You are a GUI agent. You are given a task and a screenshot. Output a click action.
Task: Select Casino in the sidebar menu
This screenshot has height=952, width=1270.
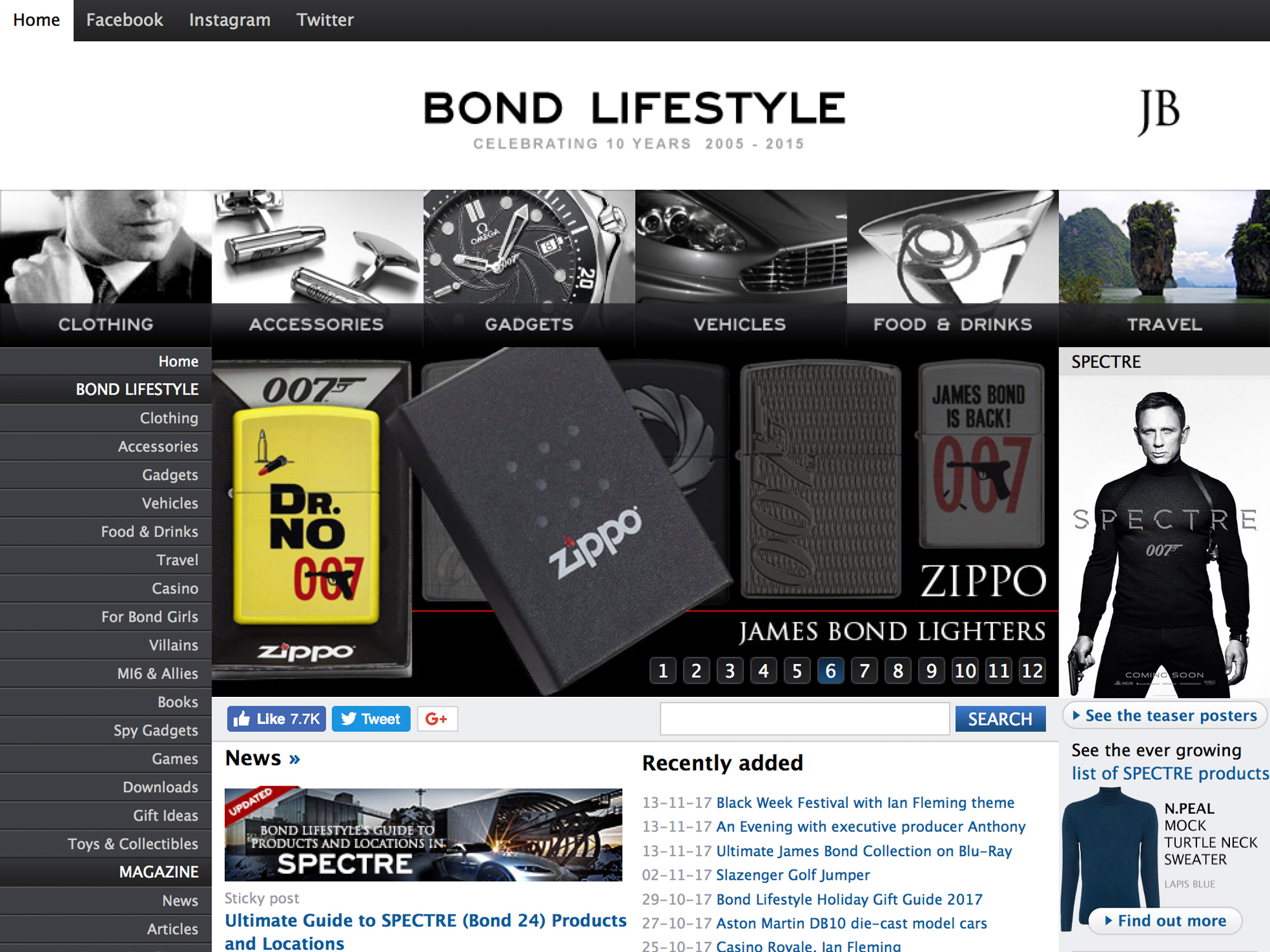(175, 588)
